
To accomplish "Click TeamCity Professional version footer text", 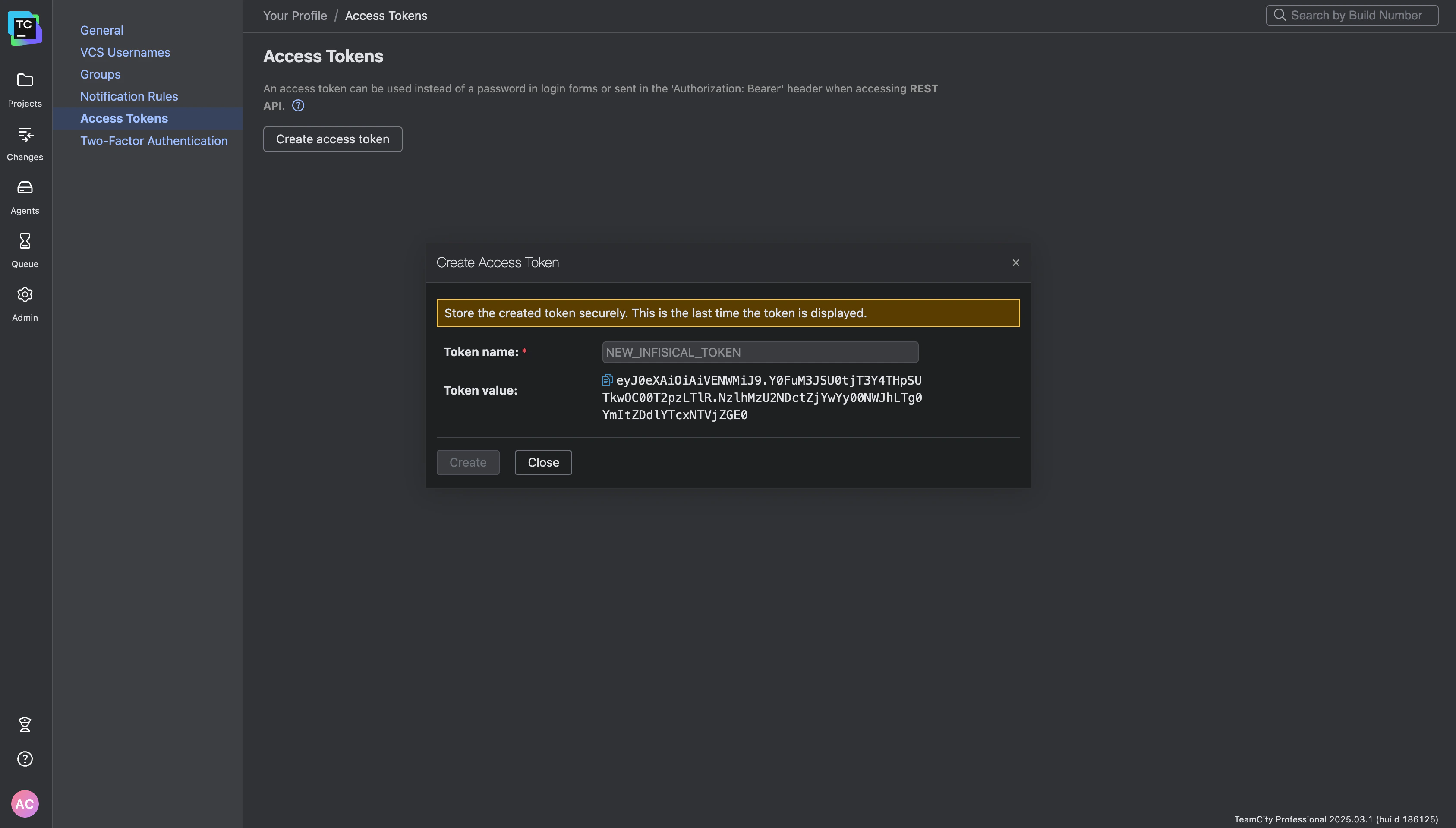I will click(1336, 819).
